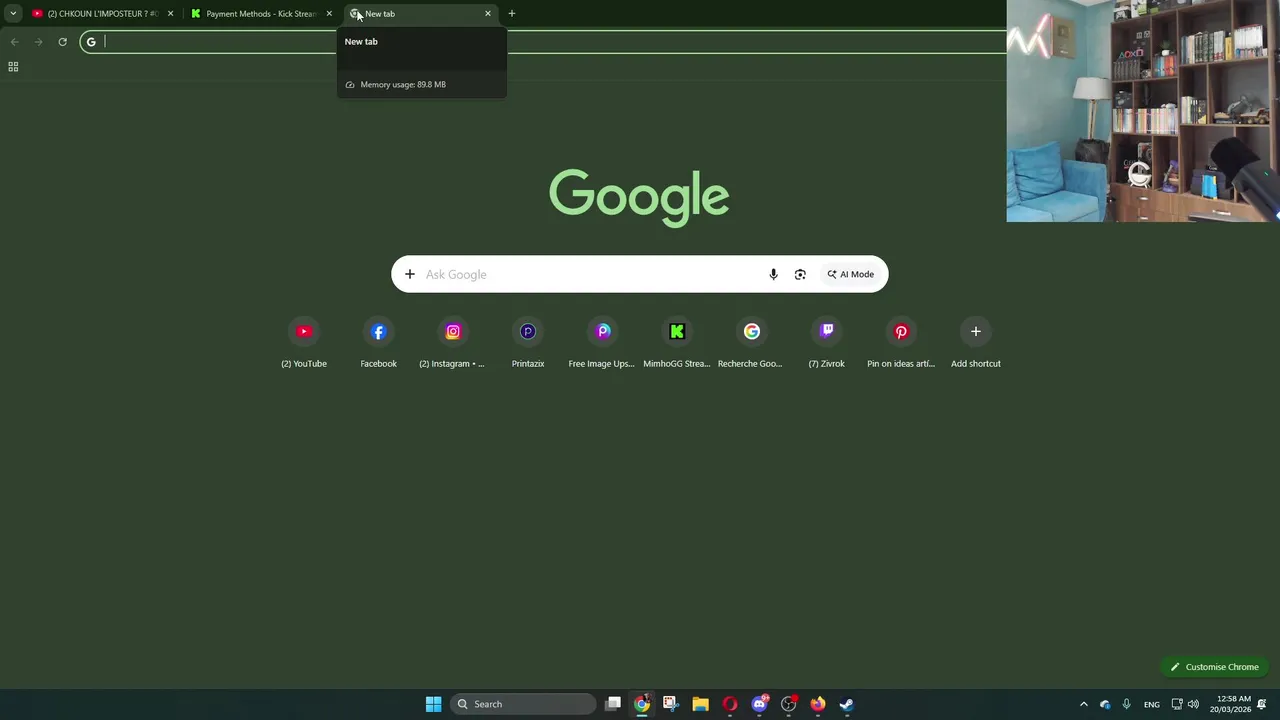Click the browser back arrow

(x=14, y=42)
